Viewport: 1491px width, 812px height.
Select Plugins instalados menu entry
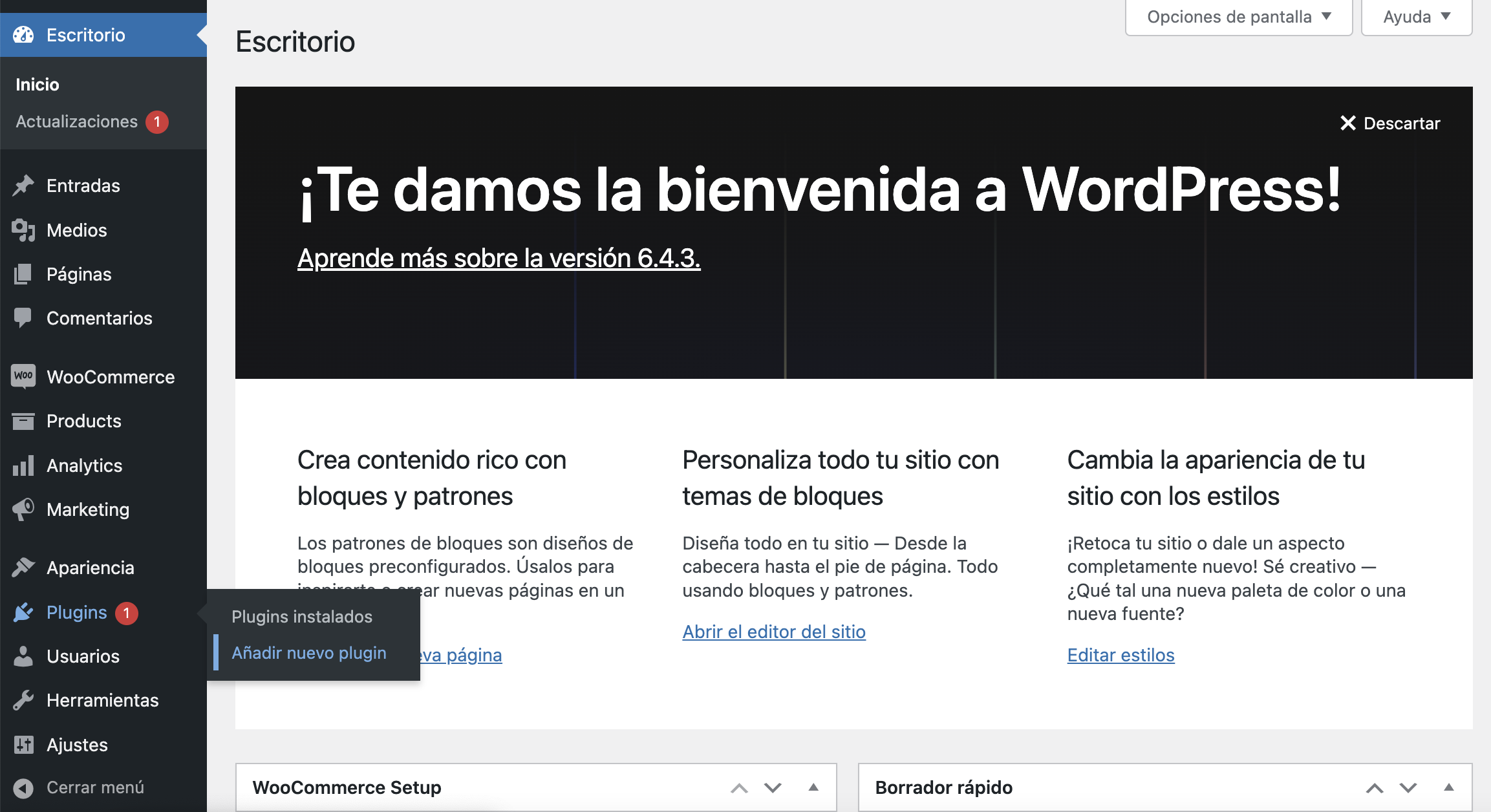click(x=300, y=616)
